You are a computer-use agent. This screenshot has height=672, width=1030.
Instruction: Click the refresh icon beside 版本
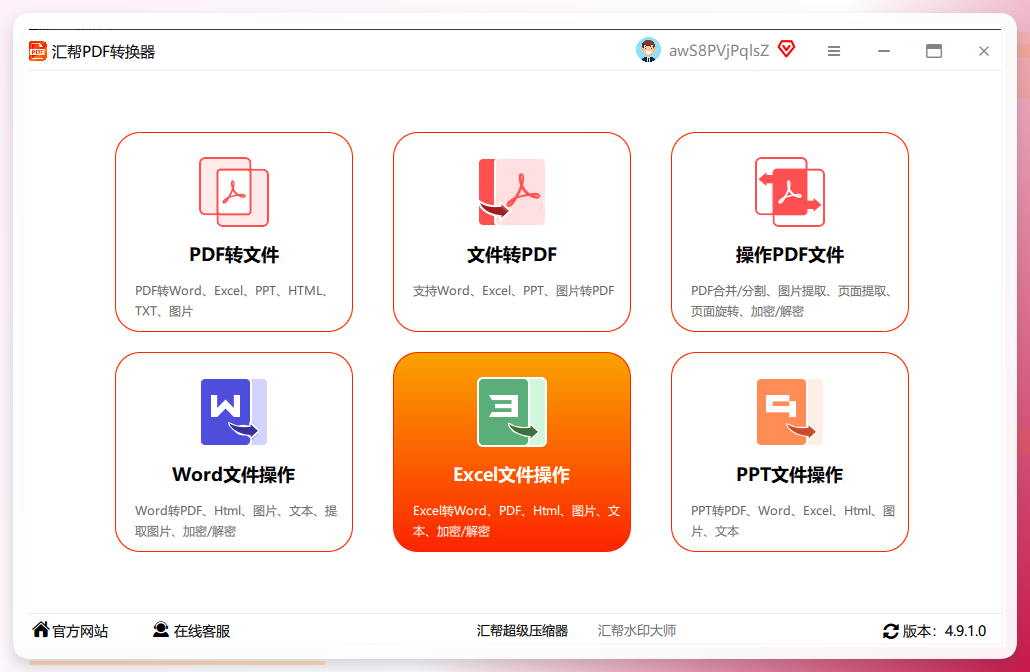891,631
